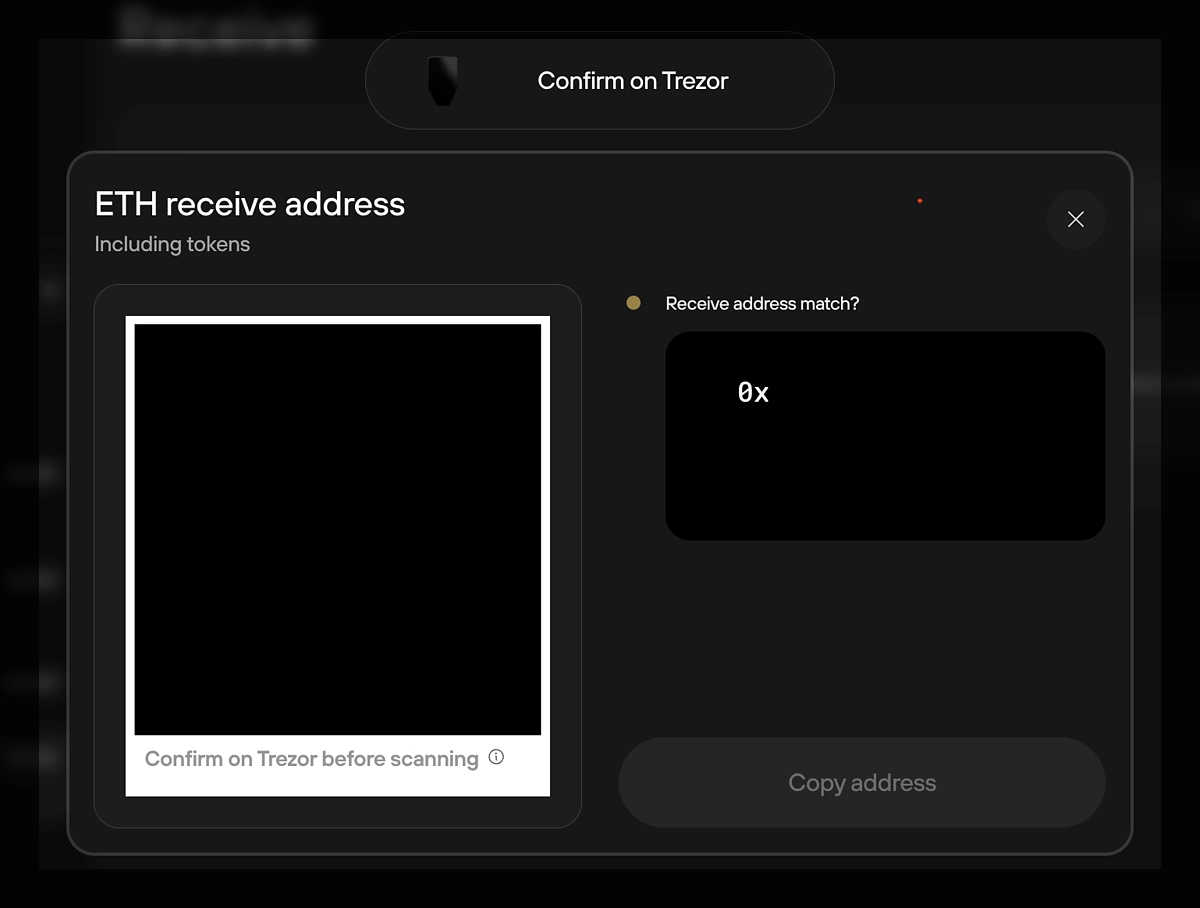Click the yellow status dot indicator

[633, 302]
